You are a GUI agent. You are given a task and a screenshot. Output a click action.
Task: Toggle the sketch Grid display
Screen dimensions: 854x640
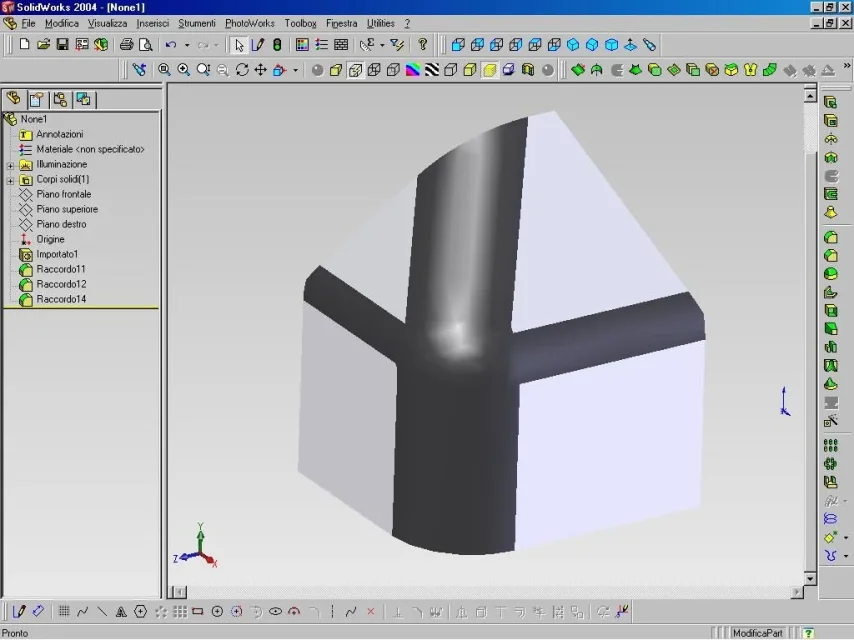pos(64,612)
